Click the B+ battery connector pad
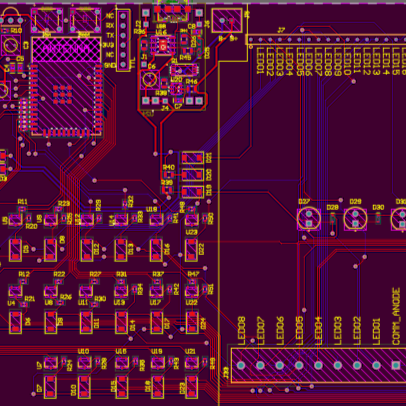Viewport: 406px width, 406px height. click(232, 21)
